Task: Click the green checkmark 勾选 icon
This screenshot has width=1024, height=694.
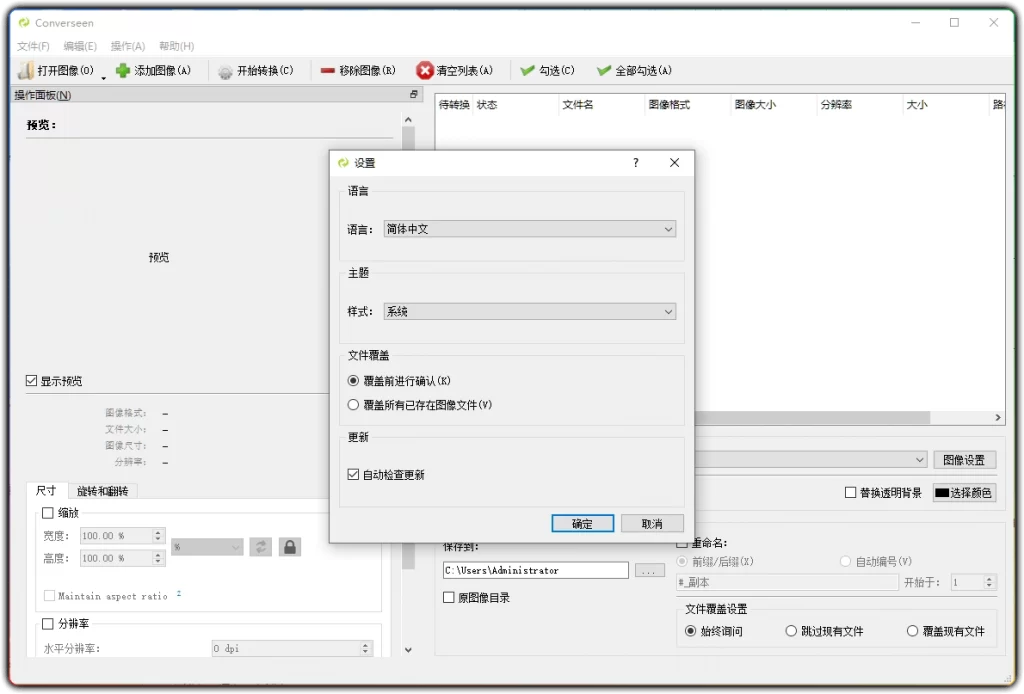Action: (525, 70)
